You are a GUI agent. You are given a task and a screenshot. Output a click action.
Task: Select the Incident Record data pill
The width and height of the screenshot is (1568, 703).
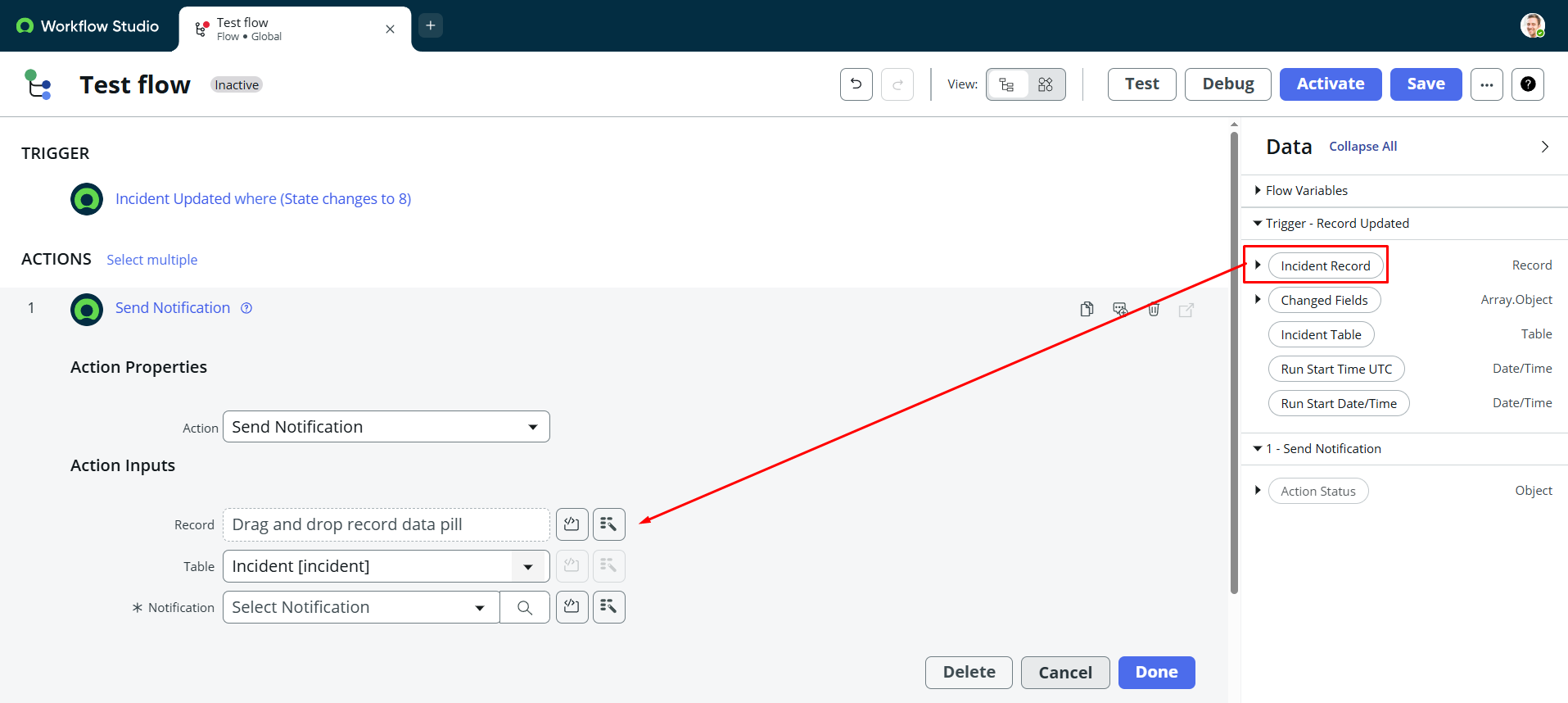(1326, 265)
